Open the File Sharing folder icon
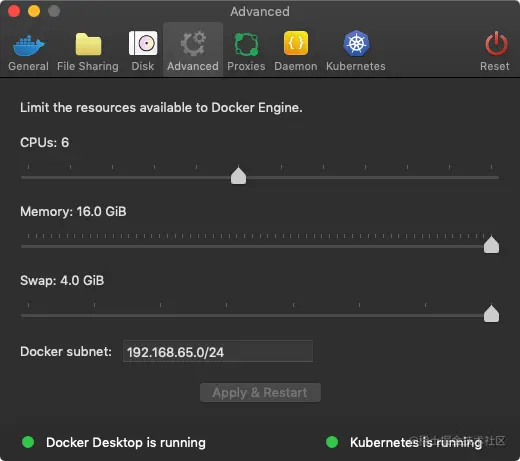 (x=88, y=44)
